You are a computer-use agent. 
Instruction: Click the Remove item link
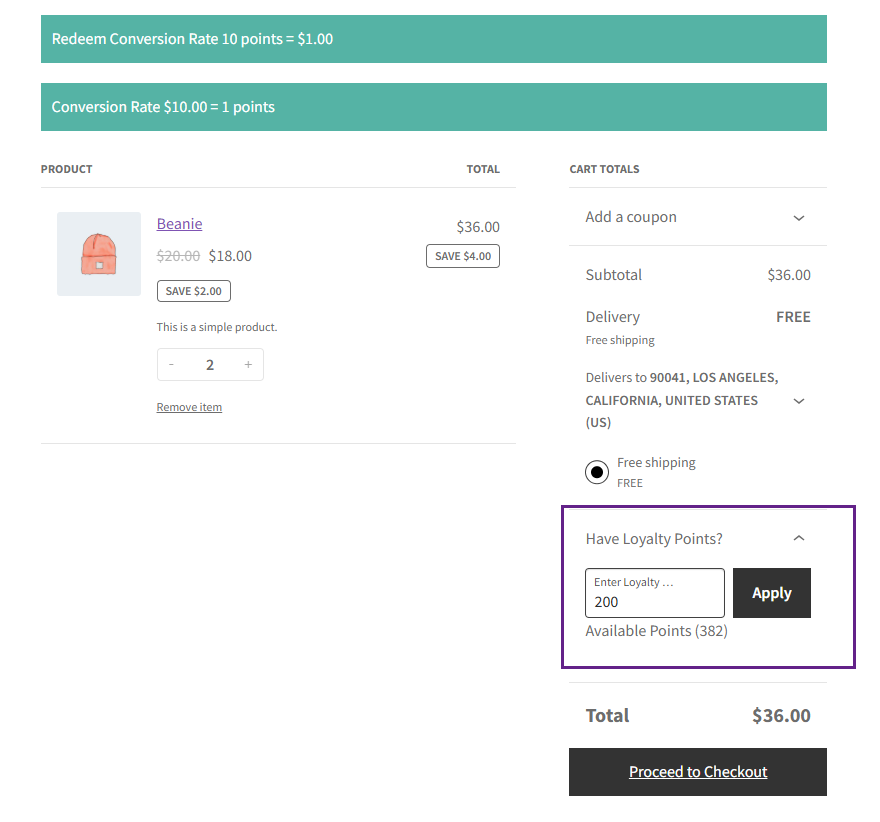[x=189, y=407]
